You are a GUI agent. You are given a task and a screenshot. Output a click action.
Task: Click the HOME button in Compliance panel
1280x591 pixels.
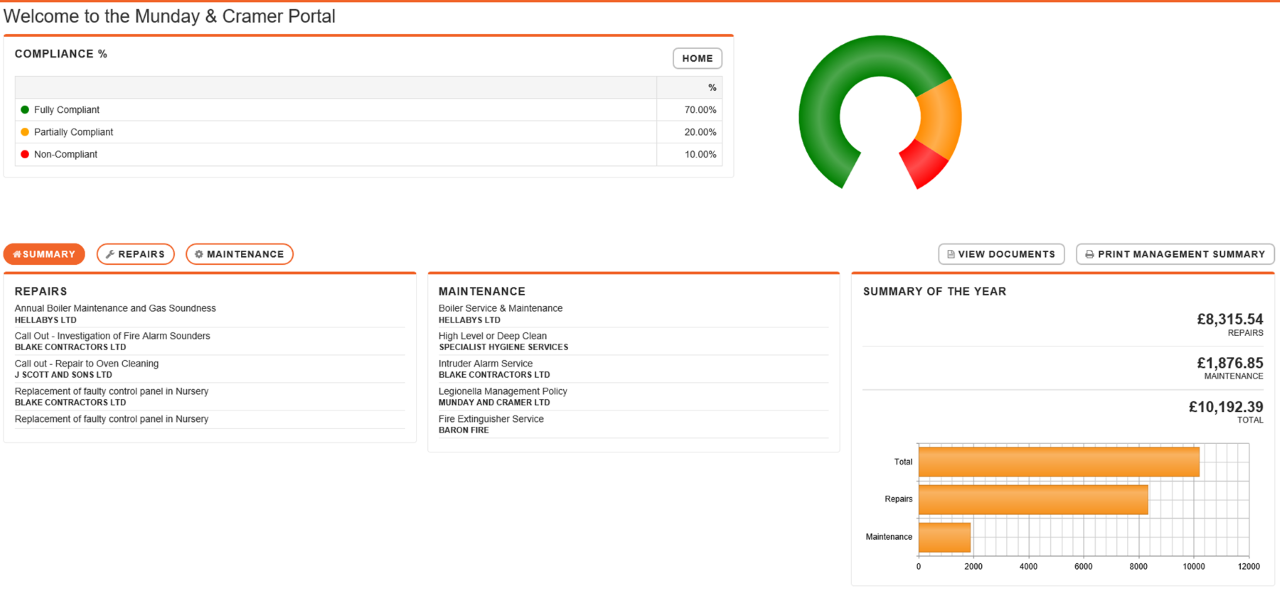[697, 59]
